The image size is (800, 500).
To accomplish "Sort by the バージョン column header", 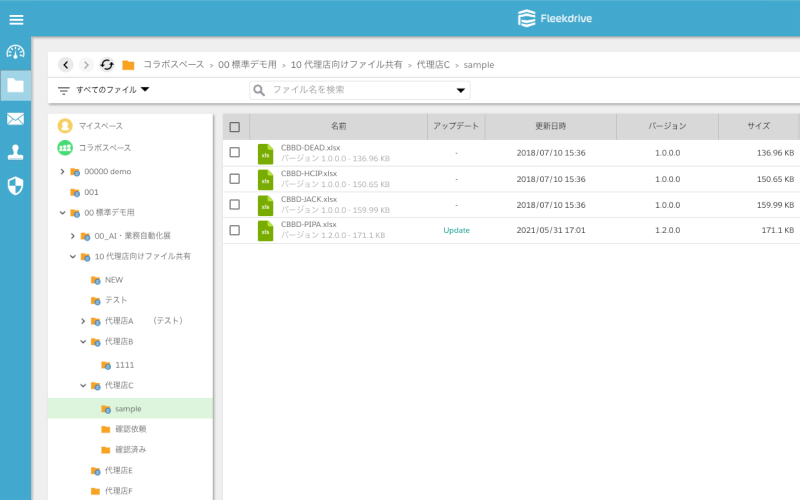I will (667, 127).
